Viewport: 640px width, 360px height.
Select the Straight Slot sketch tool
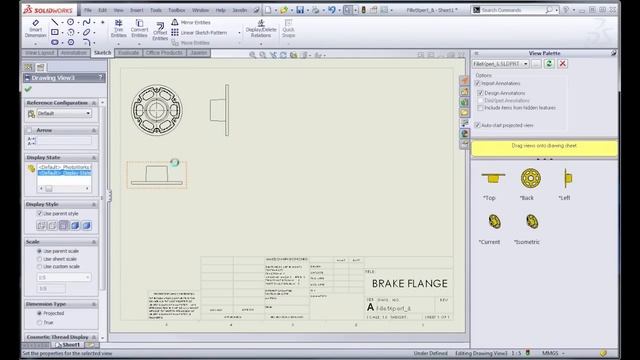pyautogui.click(x=55, y=42)
